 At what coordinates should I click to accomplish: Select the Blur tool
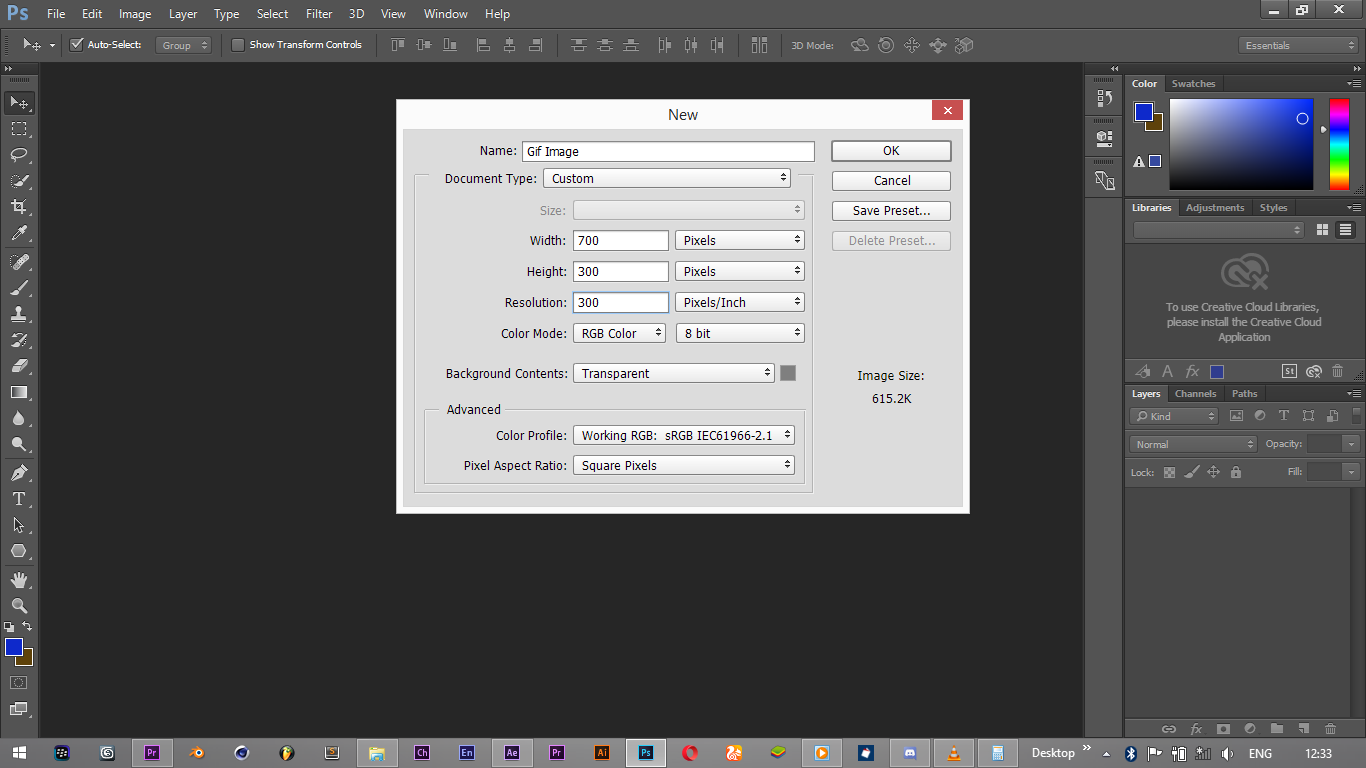point(19,418)
